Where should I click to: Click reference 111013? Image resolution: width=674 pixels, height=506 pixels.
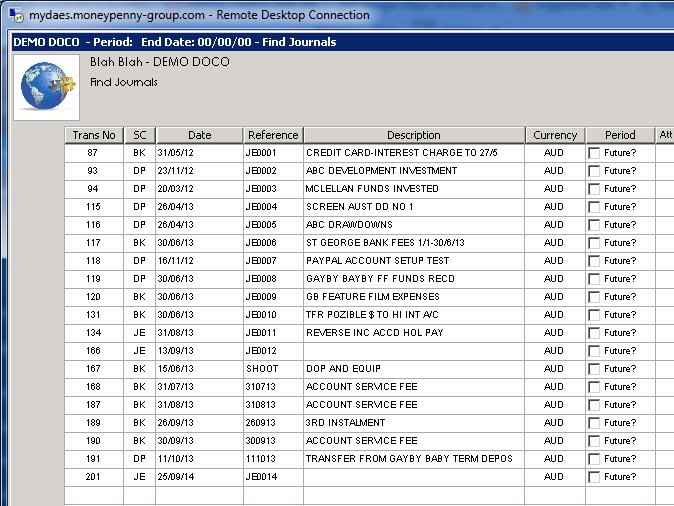[x=260, y=459]
